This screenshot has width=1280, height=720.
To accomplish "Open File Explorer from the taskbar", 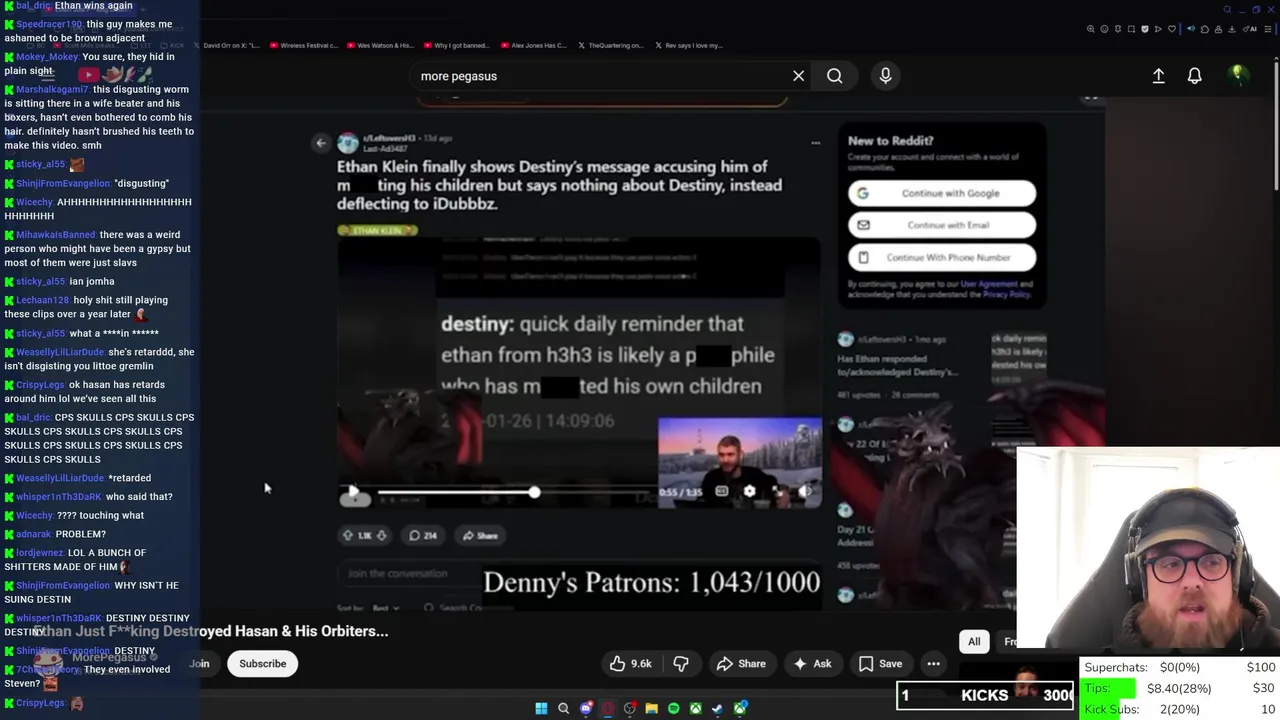I will pos(651,708).
